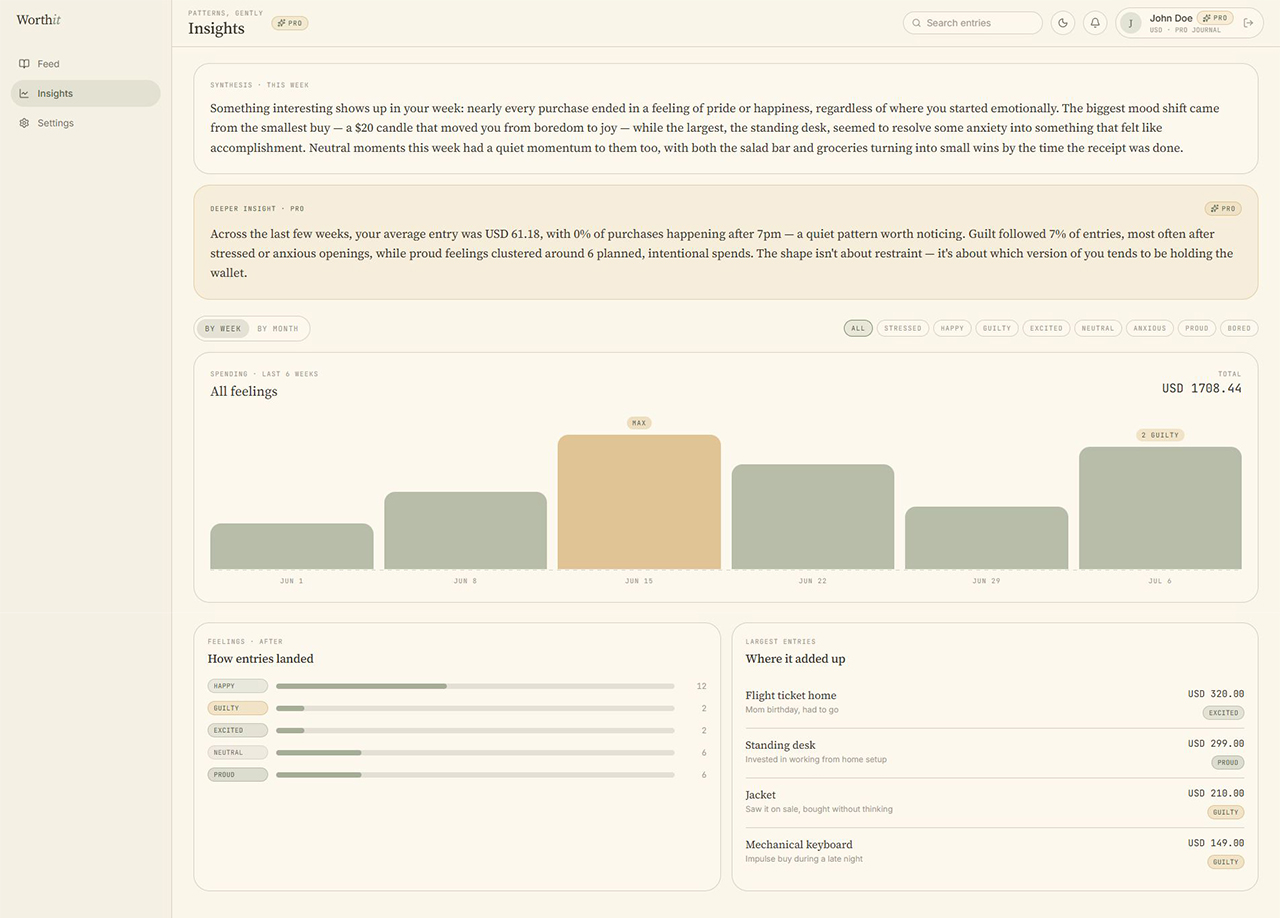
Task: Filter spending by Bored feeling
Action: point(1239,328)
